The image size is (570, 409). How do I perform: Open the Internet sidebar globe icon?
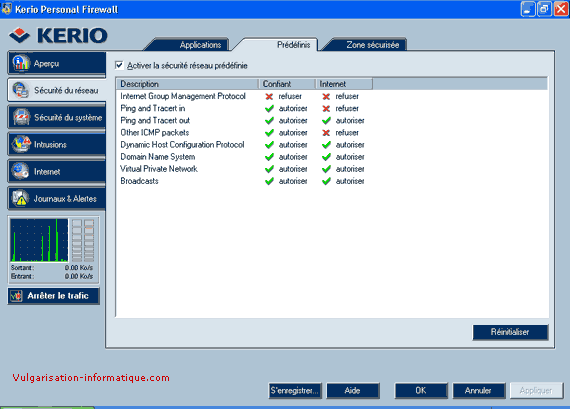20,171
